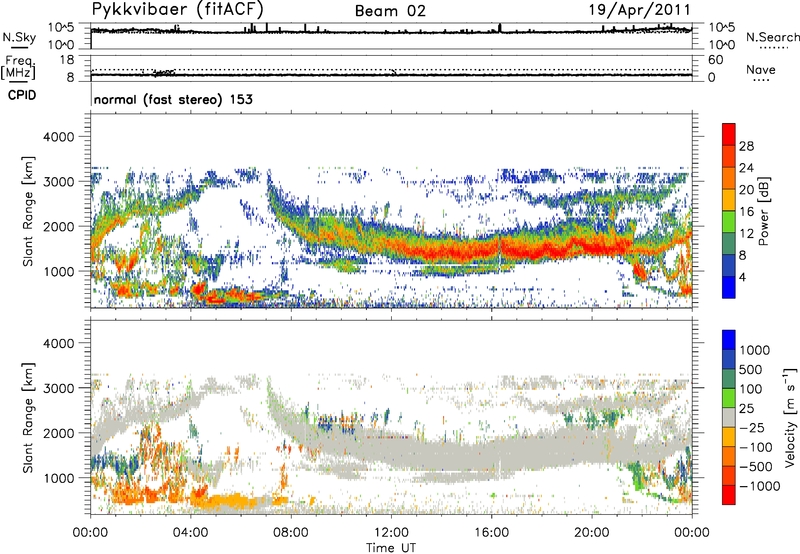Screen dimensions: 800x554
Task: Click the 20 tick on the Power colorbar
Action: pos(746,190)
